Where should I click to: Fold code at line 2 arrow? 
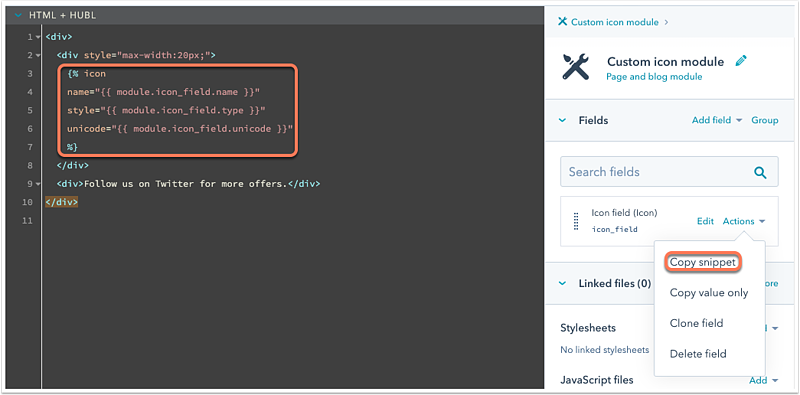(38, 56)
